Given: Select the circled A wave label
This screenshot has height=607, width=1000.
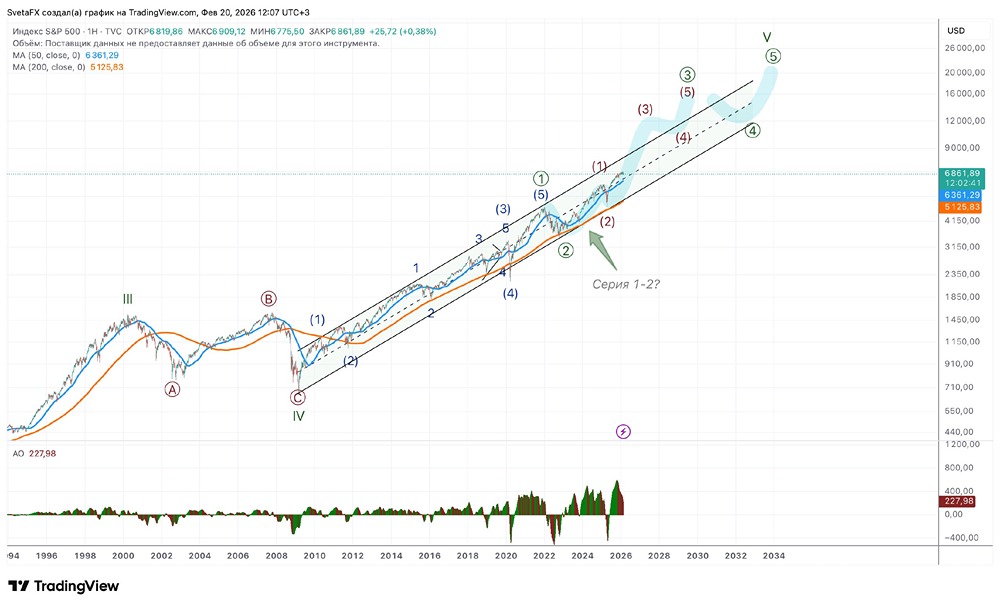Looking at the screenshot, I should (x=172, y=389).
